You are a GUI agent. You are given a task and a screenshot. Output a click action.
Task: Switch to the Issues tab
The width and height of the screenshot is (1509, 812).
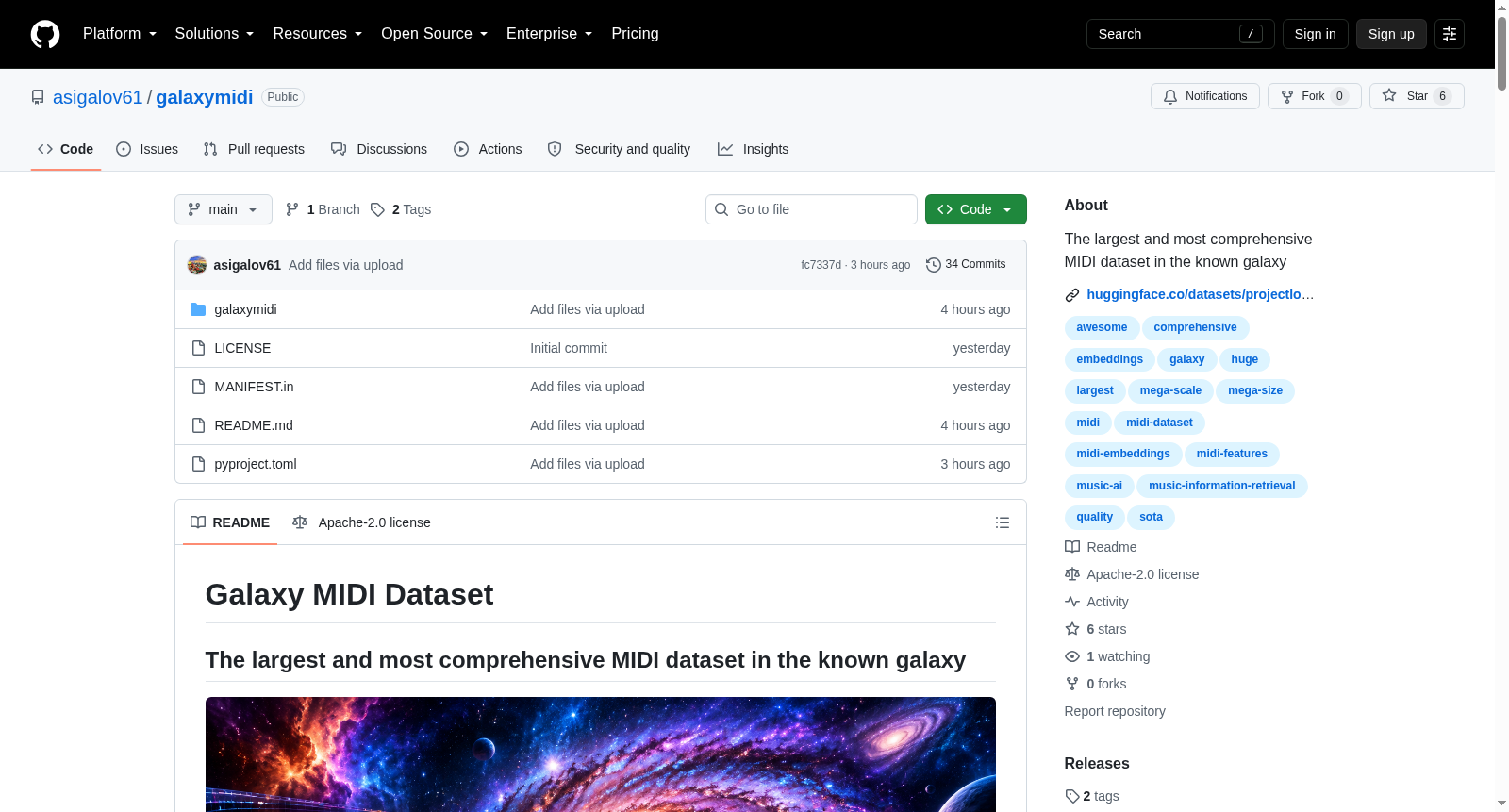click(147, 149)
